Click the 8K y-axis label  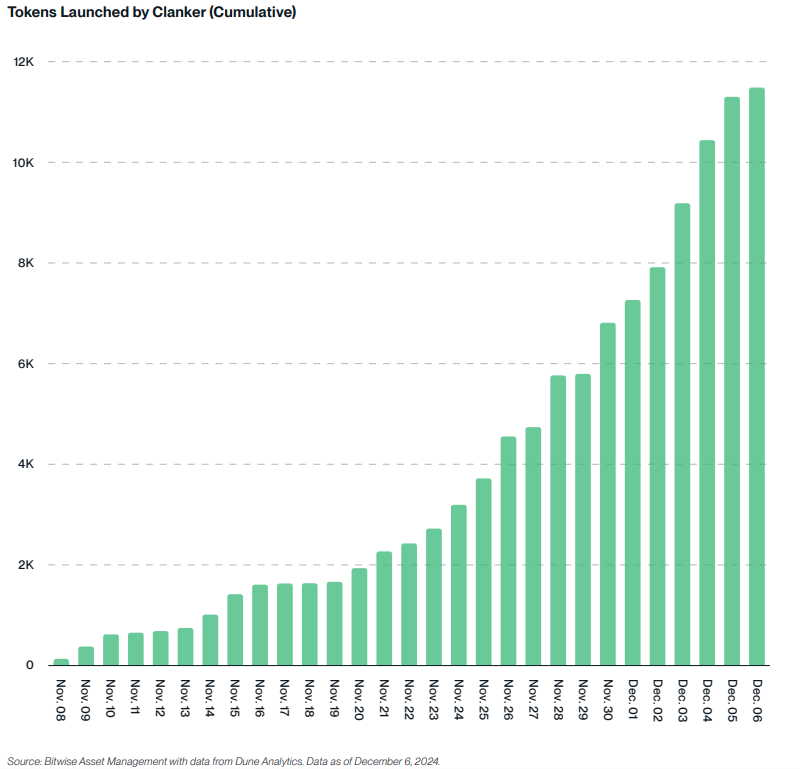(x=26, y=263)
